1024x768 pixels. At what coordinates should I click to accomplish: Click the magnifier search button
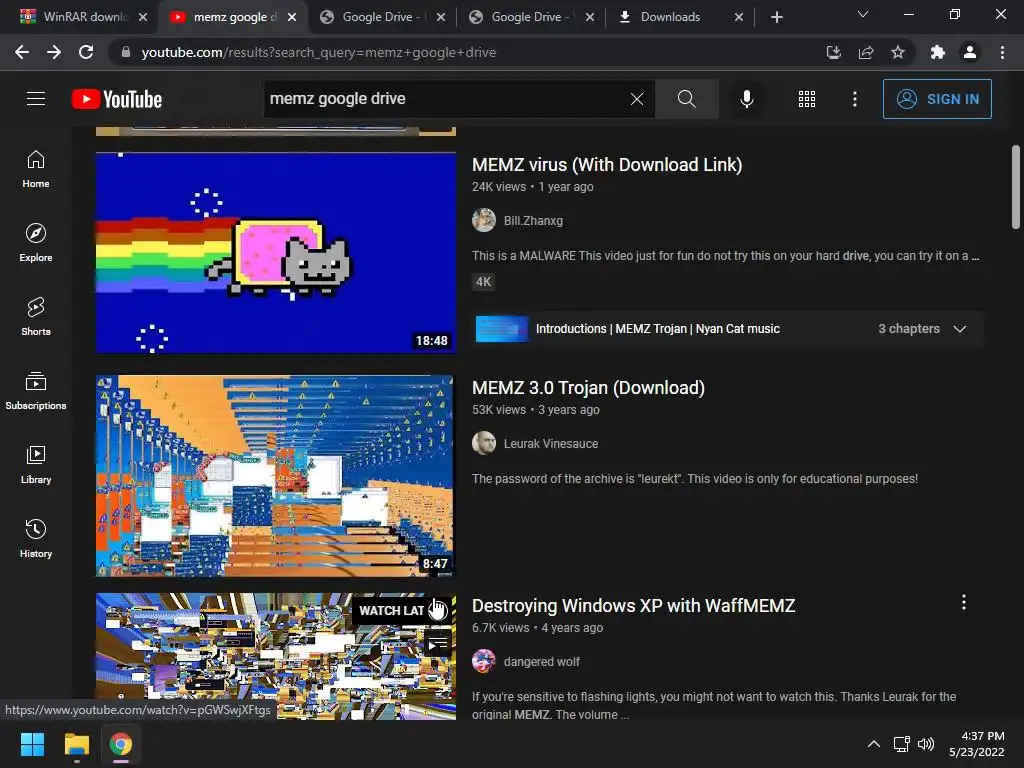click(x=686, y=99)
